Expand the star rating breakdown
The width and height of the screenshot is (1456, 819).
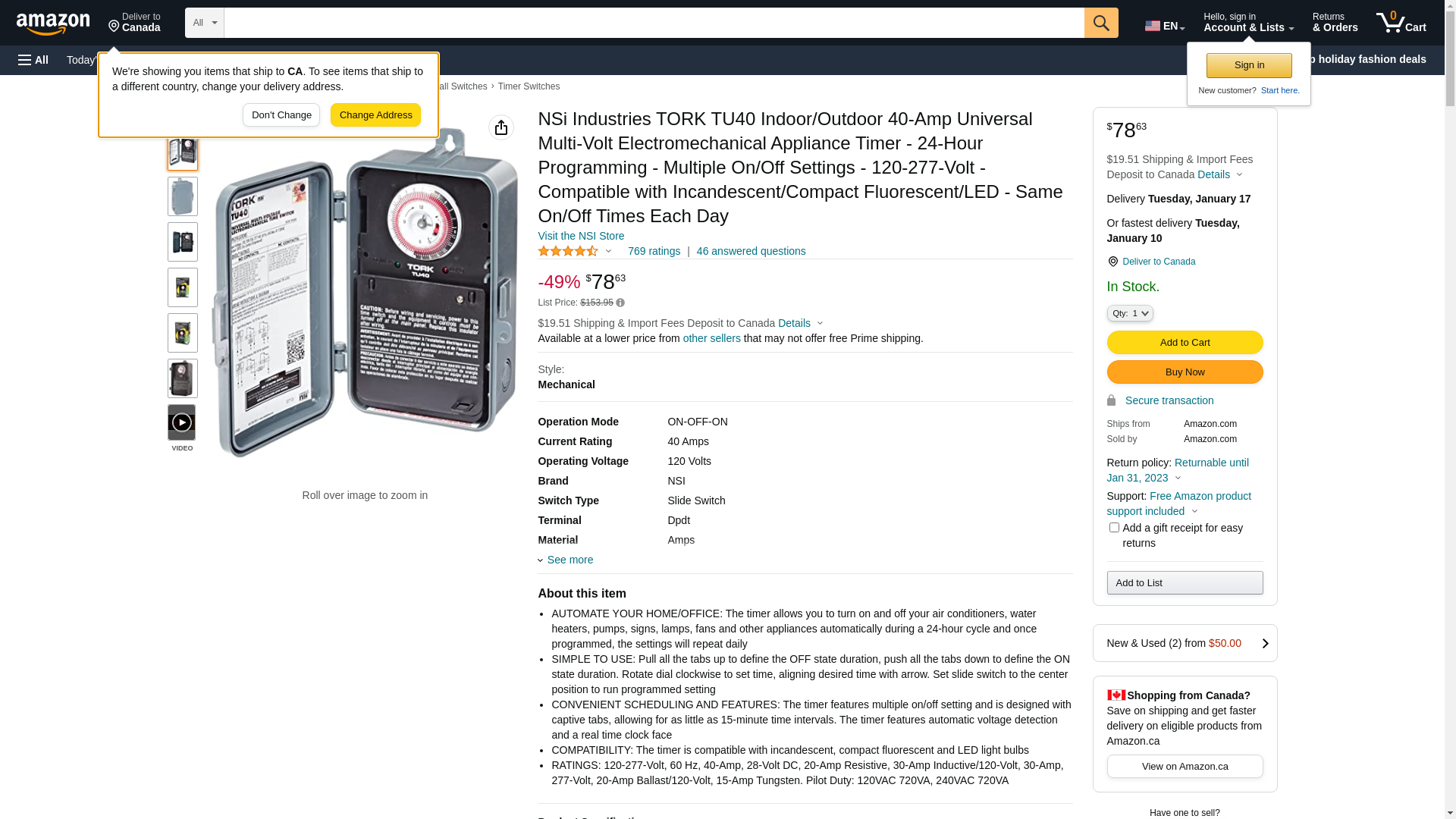(575, 251)
